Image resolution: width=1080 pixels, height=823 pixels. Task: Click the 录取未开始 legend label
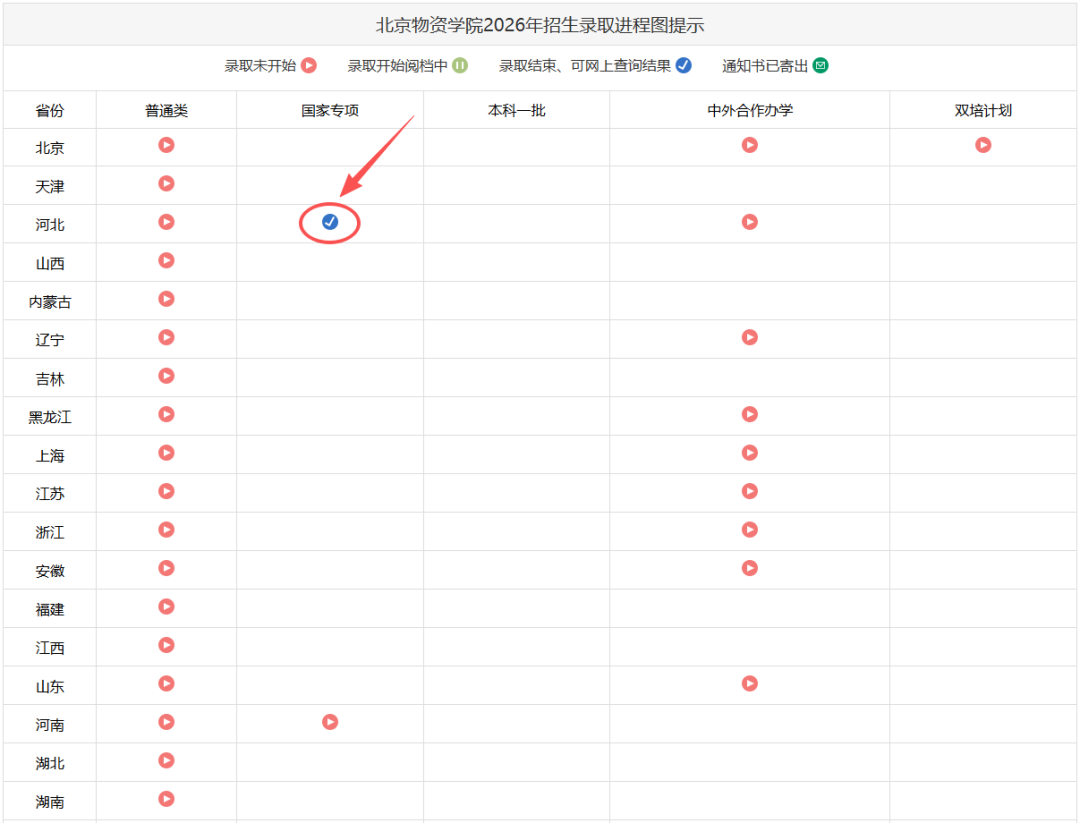coord(260,66)
